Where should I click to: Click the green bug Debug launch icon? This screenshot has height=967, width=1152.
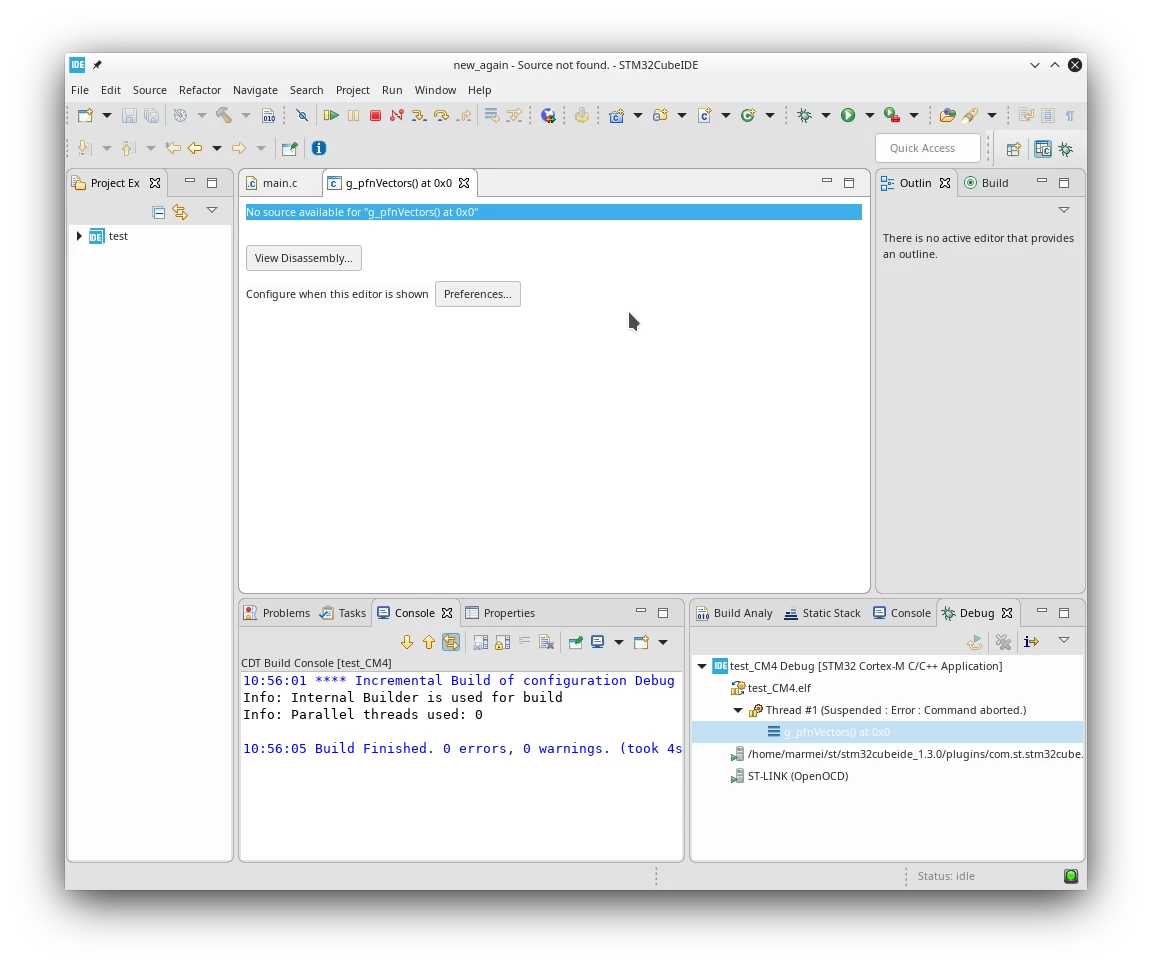tap(804, 115)
